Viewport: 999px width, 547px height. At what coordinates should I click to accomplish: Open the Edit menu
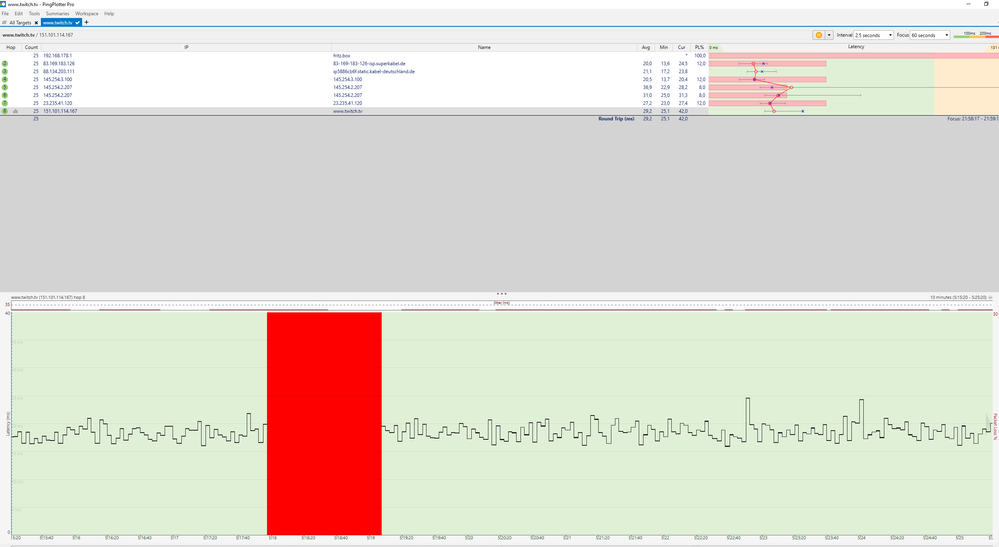(x=18, y=13)
